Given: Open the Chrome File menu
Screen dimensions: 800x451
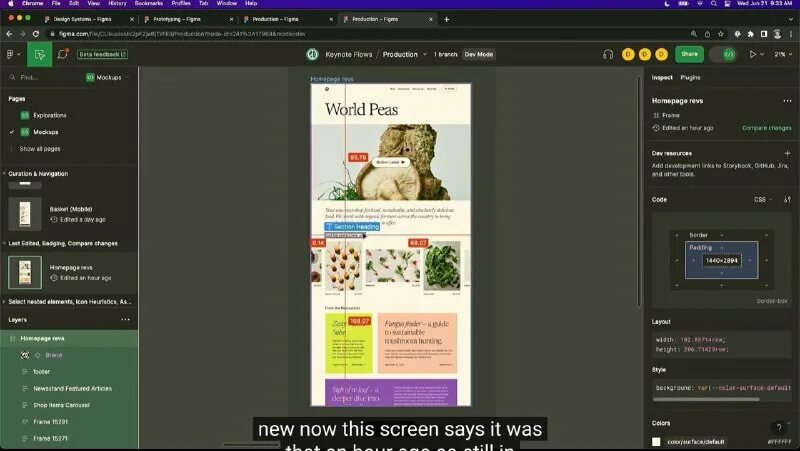Looking at the screenshot, I should pos(56,3).
